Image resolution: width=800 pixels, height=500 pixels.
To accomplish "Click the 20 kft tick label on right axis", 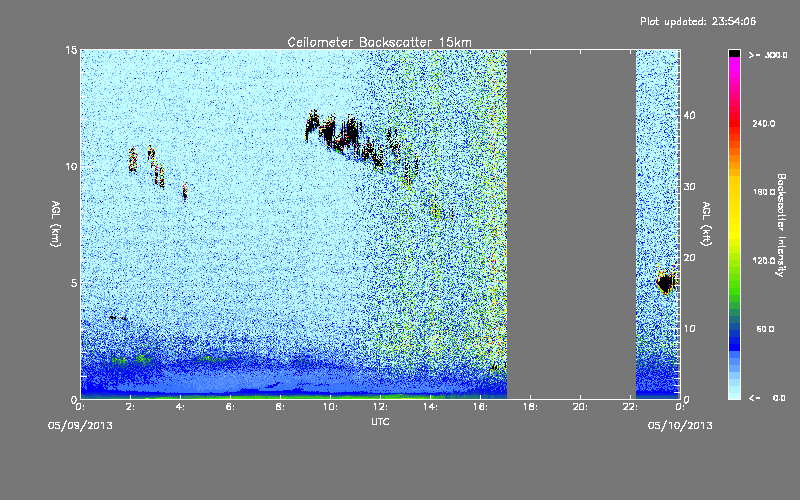I will point(689,258).
